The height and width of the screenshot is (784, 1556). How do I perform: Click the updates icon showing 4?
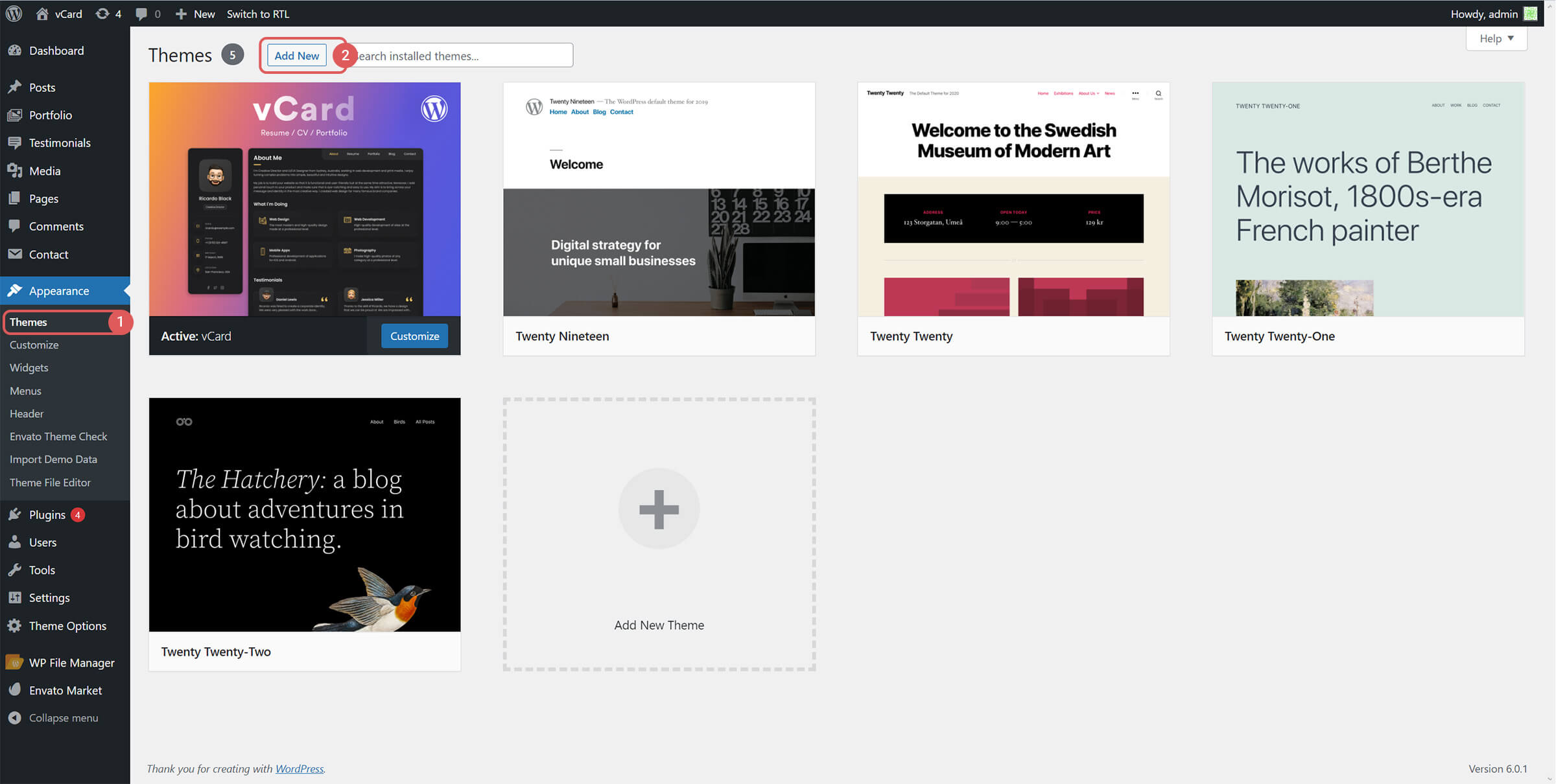point(102,14)
